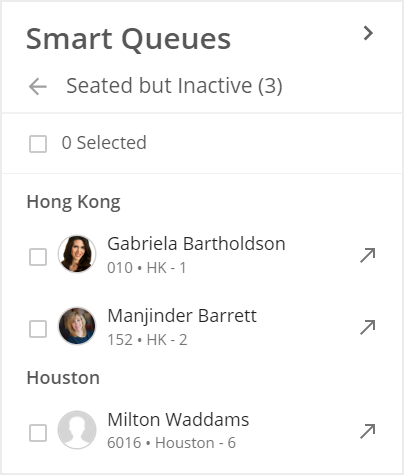Open Gabriela Bartholdson's locate arrow icon
404x475 pixels.
point(368,255)
